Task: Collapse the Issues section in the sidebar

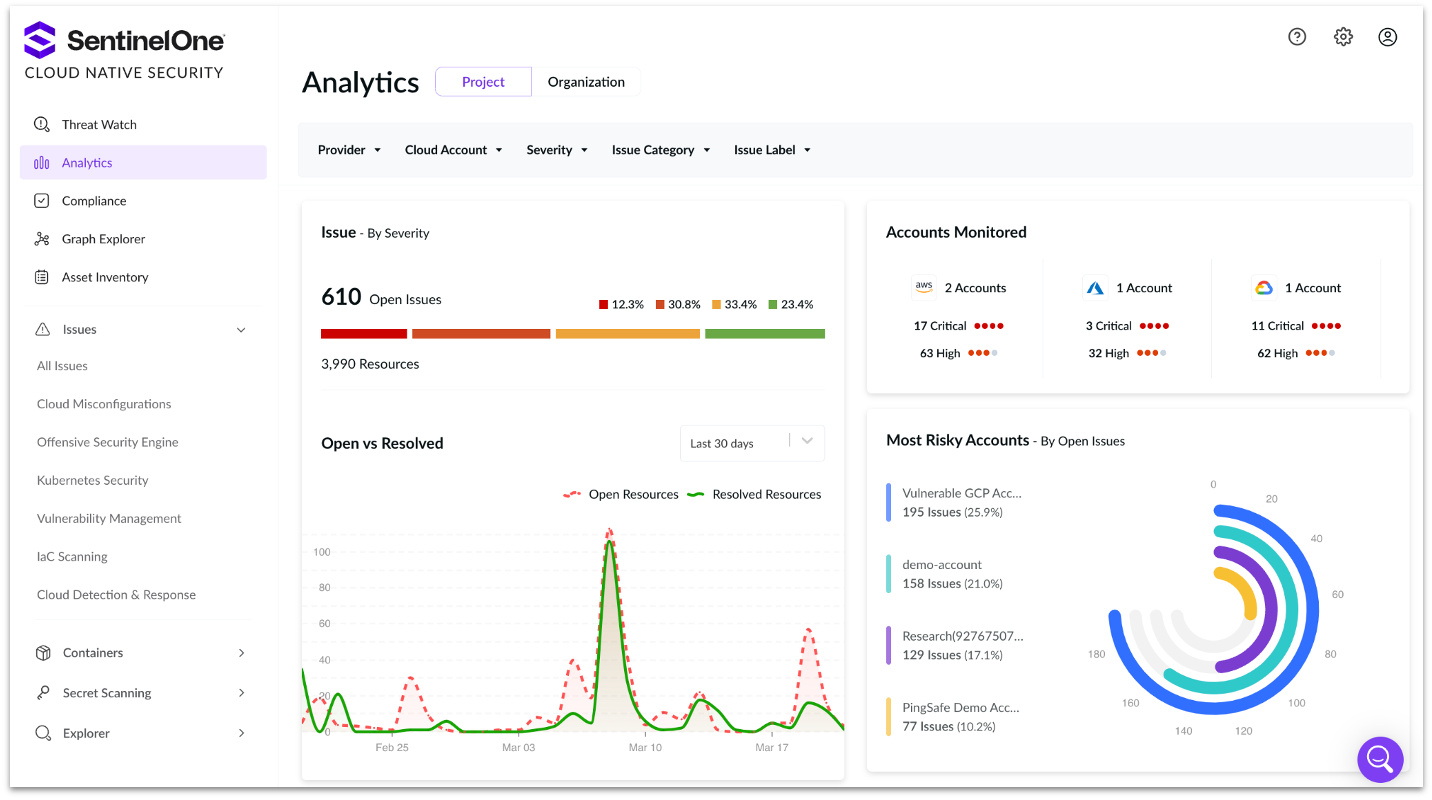Action: (x=241, y=329)
